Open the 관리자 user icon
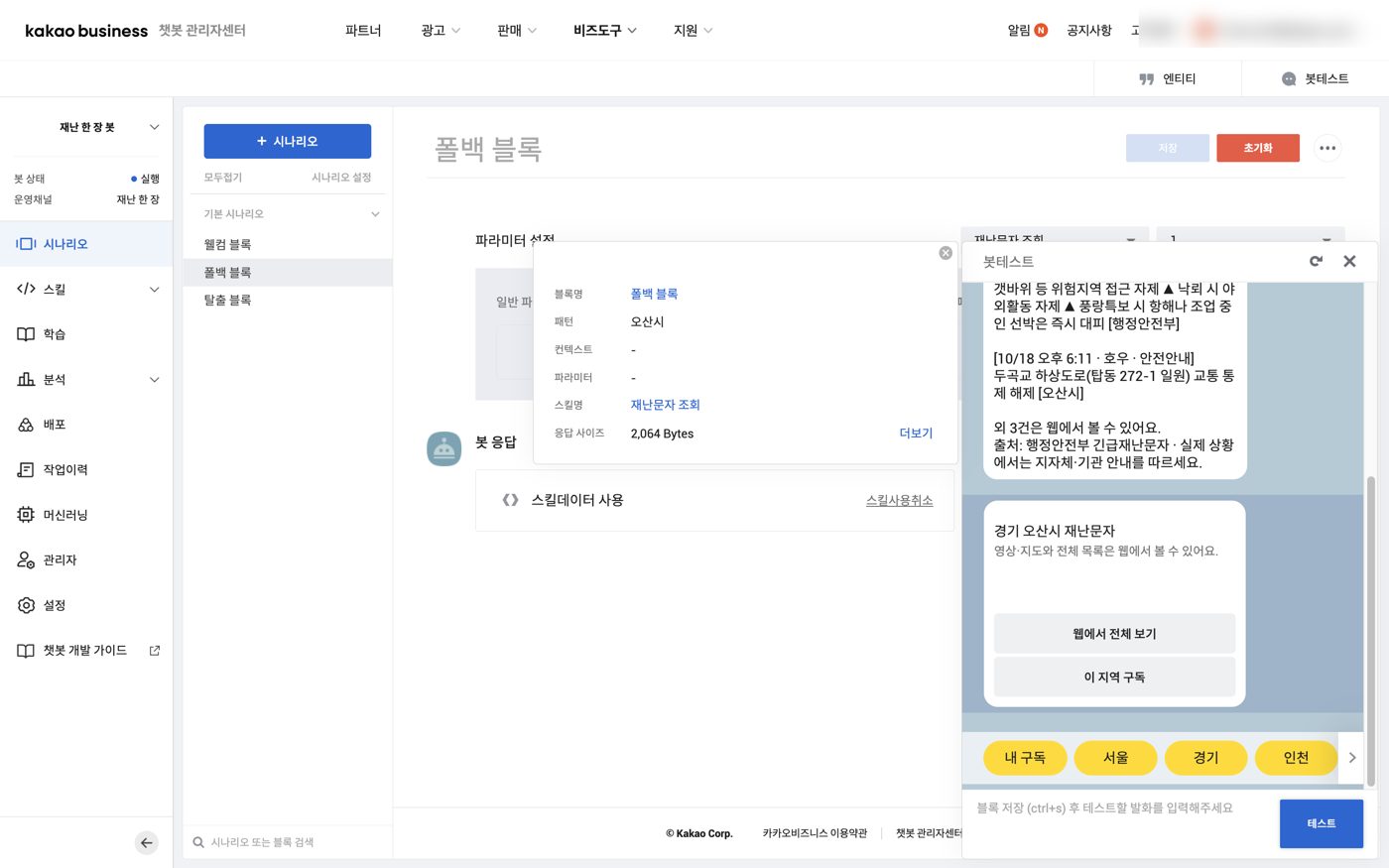Viewport: 1389px width, 868px height. (x=26, y=559)
